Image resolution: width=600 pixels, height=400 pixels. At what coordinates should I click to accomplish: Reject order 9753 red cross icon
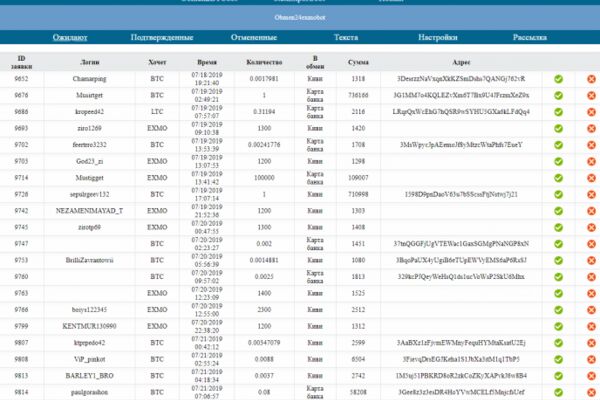(x=592, y=260)
